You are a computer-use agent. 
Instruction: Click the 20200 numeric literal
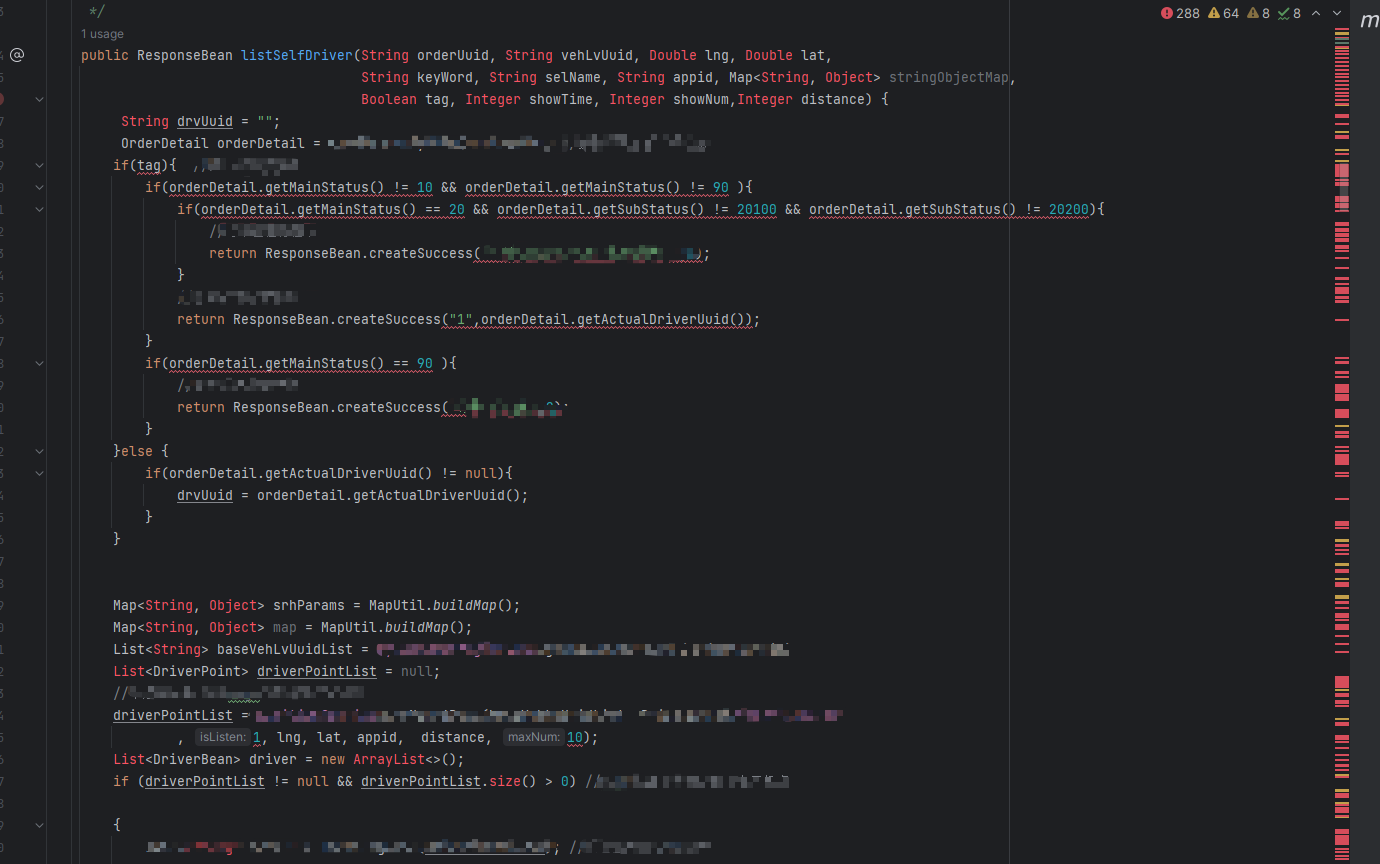[1069, 209]
